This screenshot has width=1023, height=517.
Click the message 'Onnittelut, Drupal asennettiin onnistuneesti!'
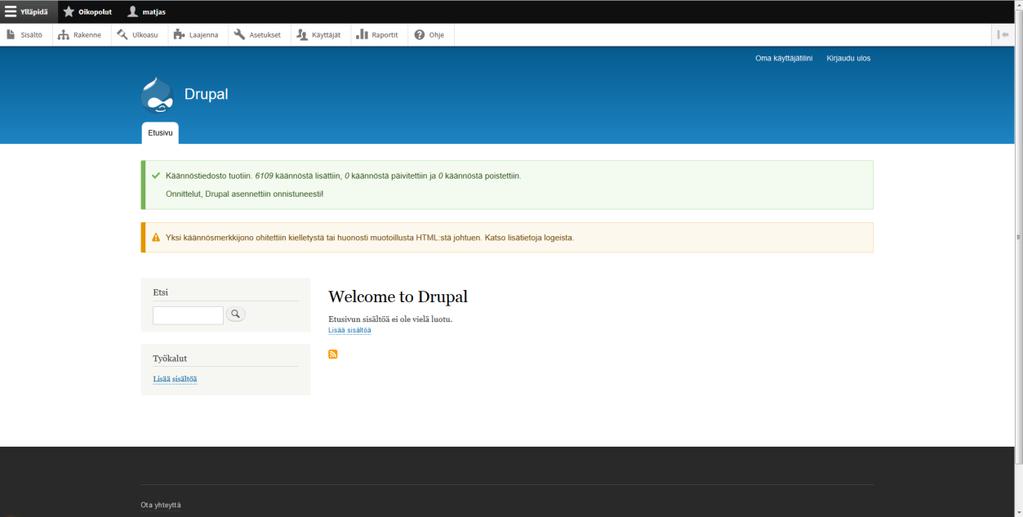point(245,194)
